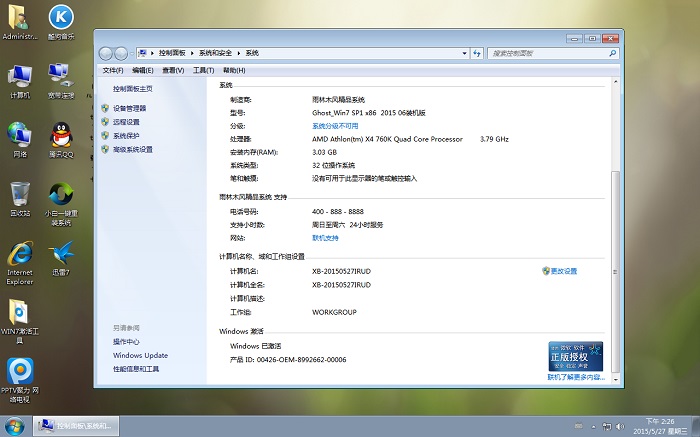
Task: Click the 更改设置 link
Action: [563, 271]
